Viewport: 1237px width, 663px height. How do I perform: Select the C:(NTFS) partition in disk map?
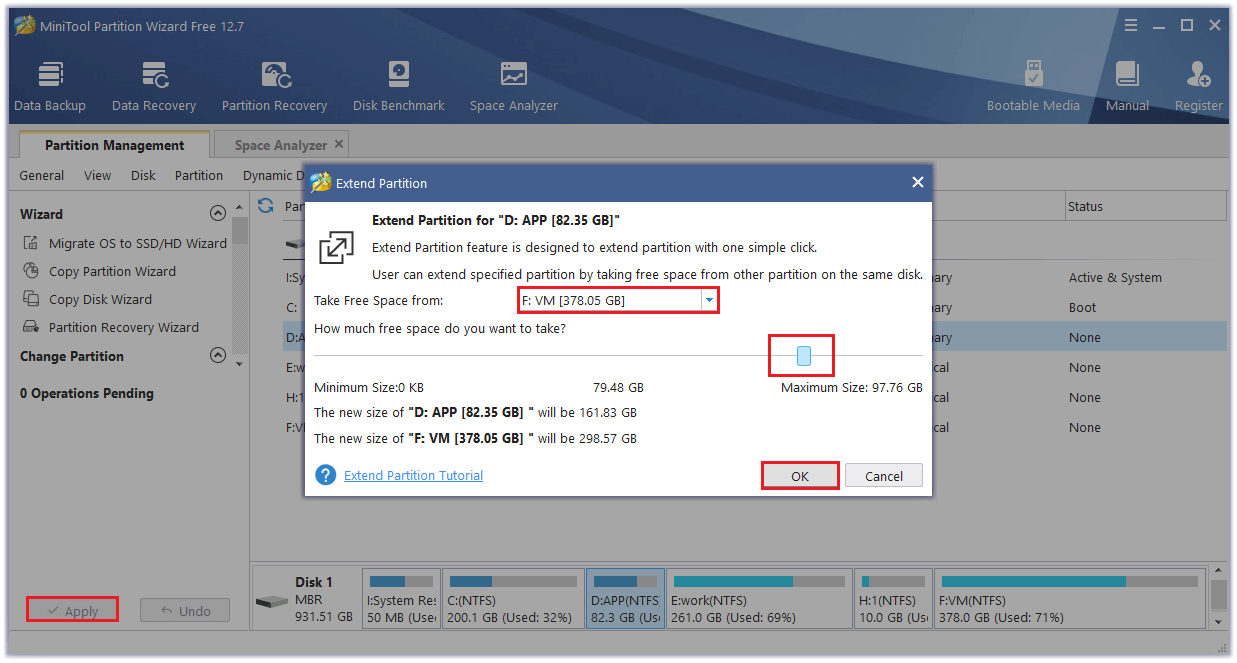513,598
